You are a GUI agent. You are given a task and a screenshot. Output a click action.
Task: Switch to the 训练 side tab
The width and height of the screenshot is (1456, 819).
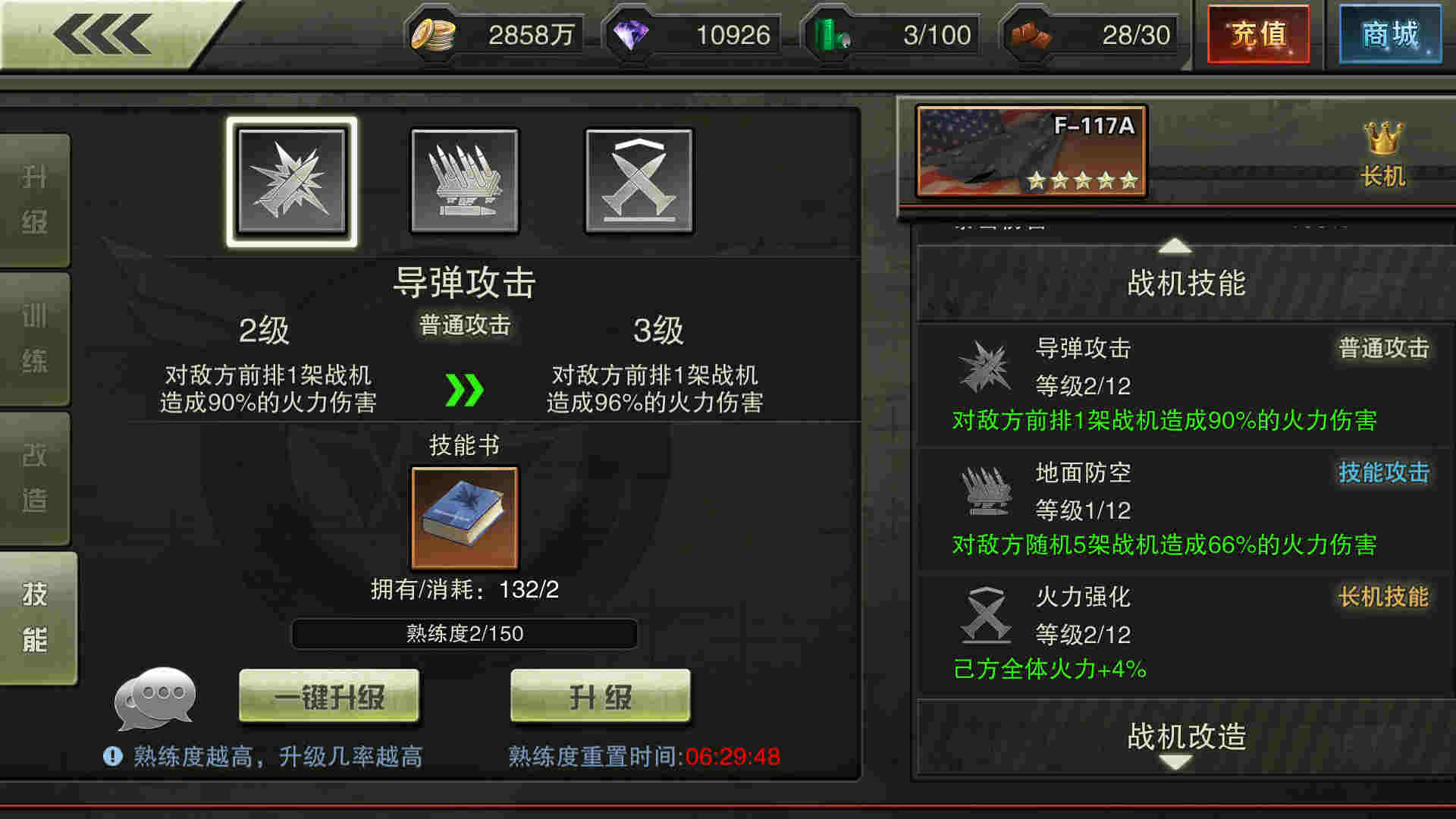click(35, 339)
